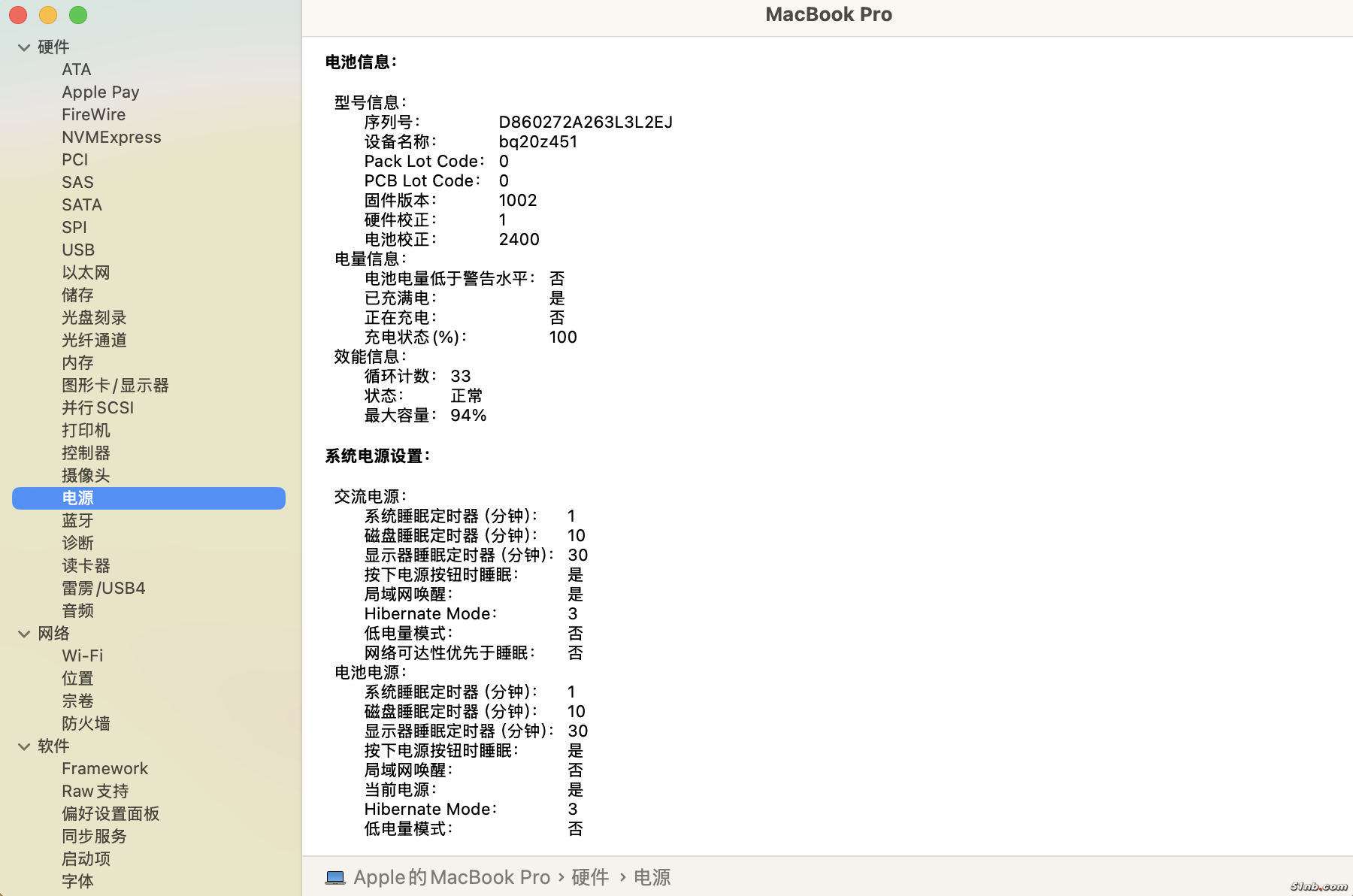Screen dimensions: 1353x896
Task: View 雷雳/USB4 device information
Action: (103, 588)
